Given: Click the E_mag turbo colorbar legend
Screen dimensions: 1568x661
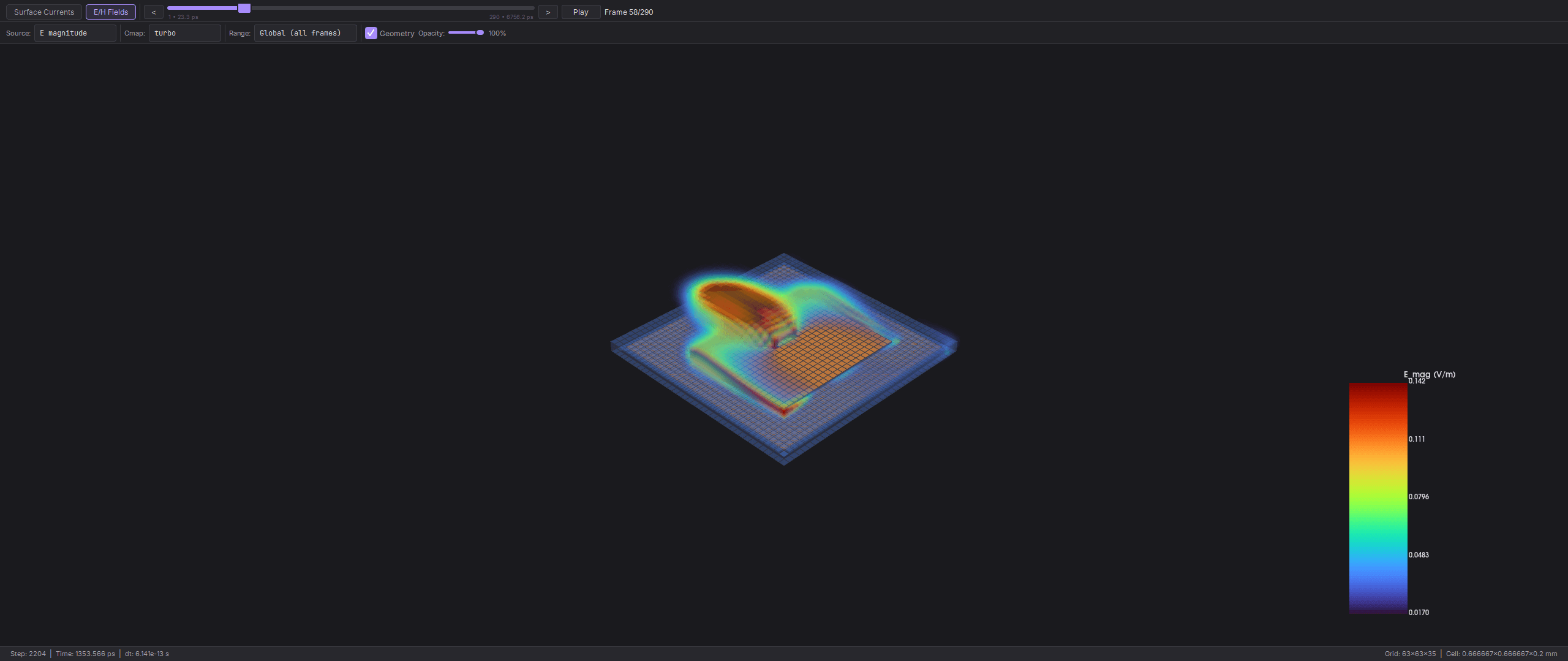Looking at the screenshot, I should click(x=1378, y=498).
